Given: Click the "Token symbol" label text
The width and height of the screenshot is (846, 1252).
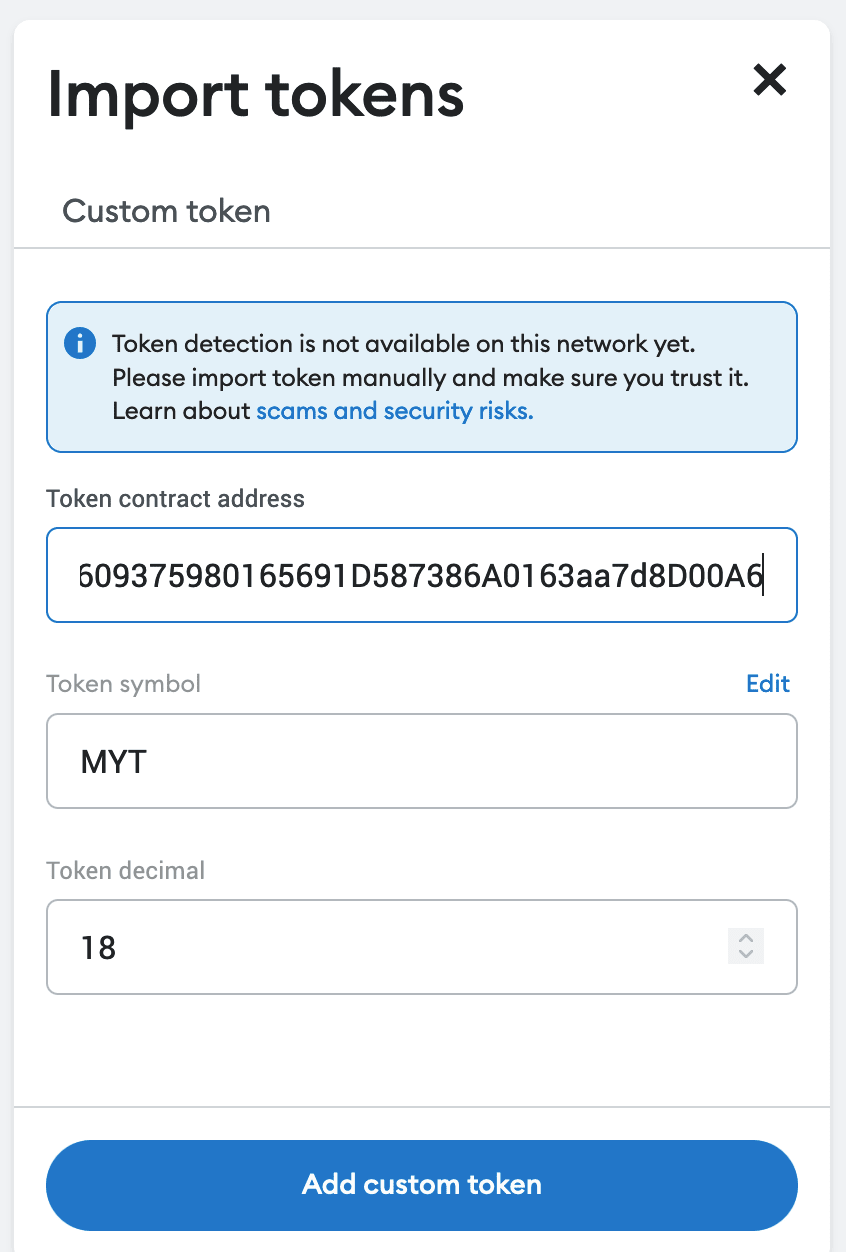Looking at the screenshot, I should (x=123, y=684).
